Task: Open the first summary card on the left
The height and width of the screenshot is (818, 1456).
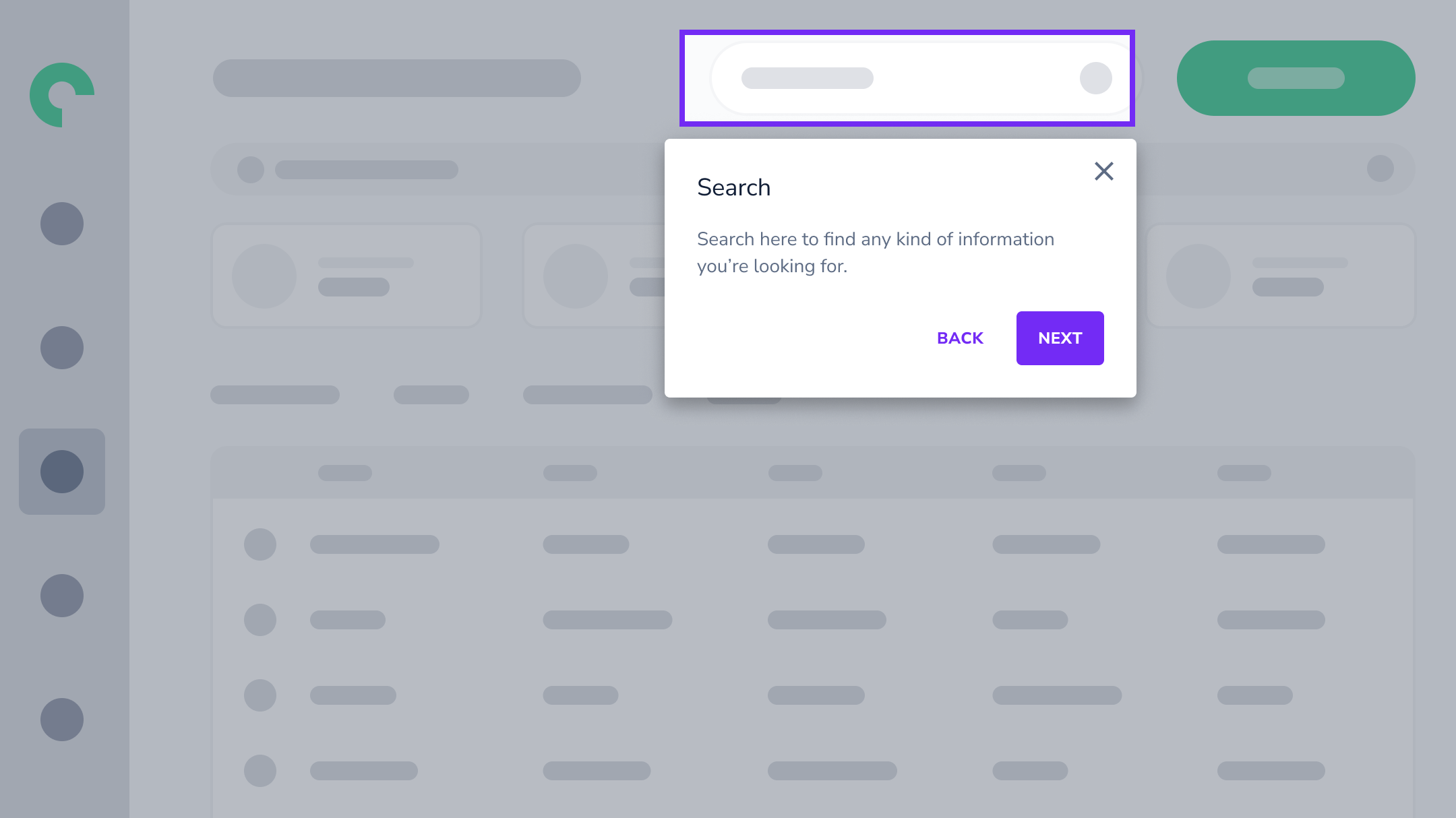Action: tap(346, 276)
